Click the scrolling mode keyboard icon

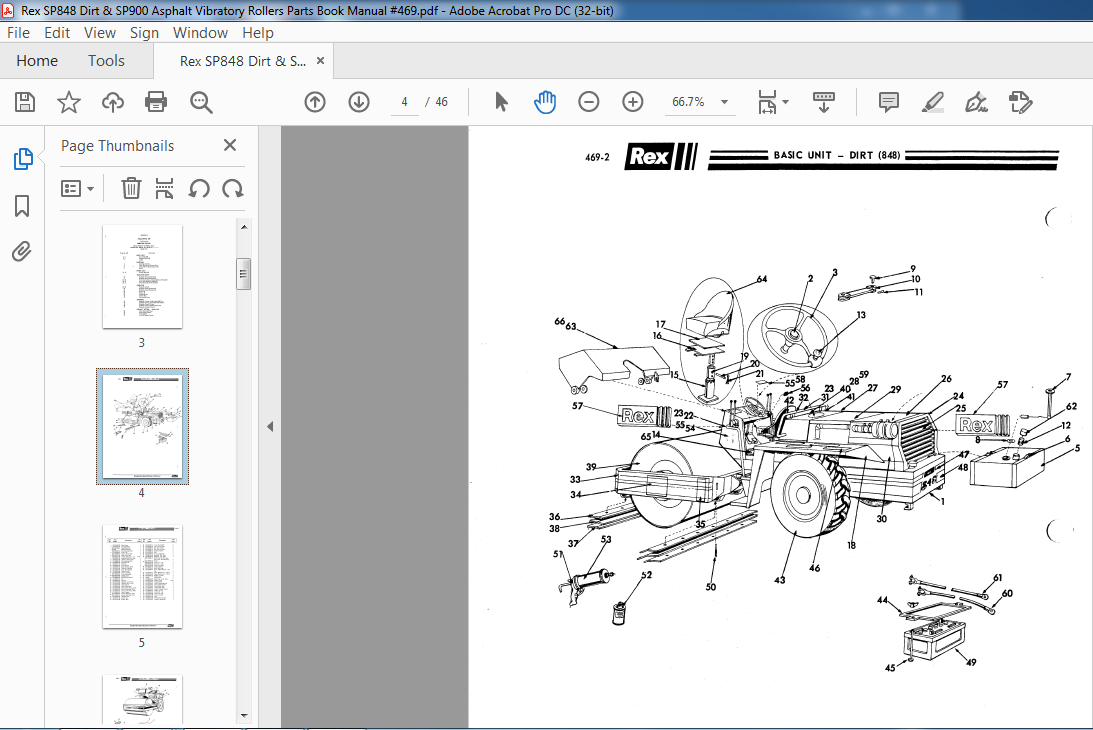824,102
